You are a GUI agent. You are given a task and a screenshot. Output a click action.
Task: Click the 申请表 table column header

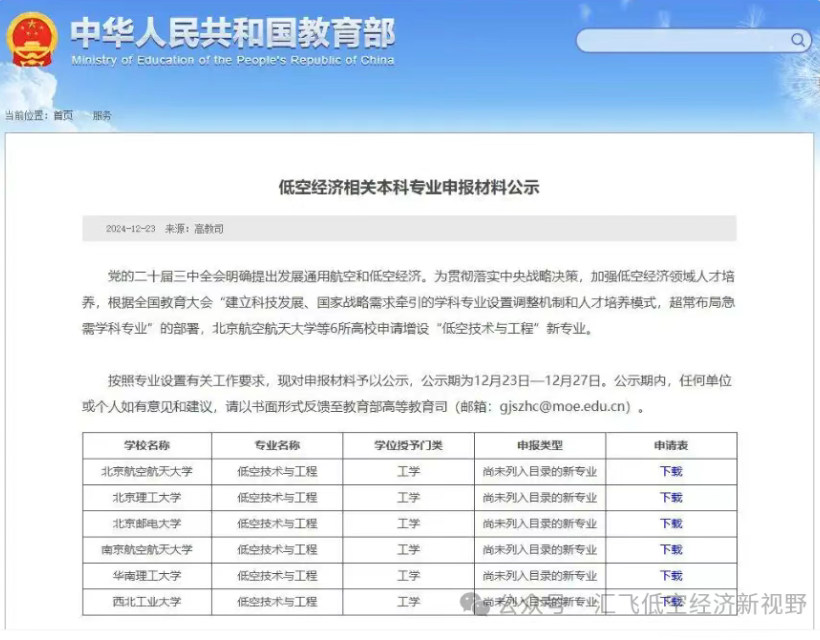click(671, 445)
